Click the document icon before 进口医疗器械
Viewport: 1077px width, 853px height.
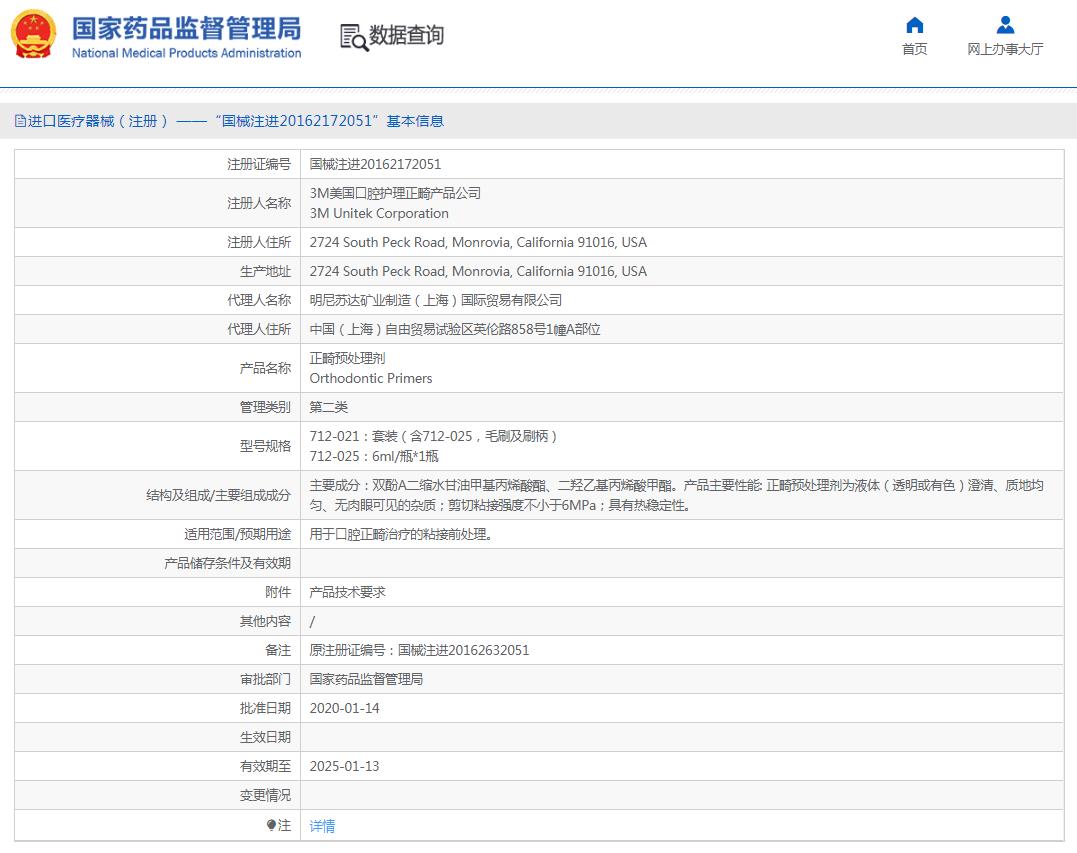pos(20,121)
